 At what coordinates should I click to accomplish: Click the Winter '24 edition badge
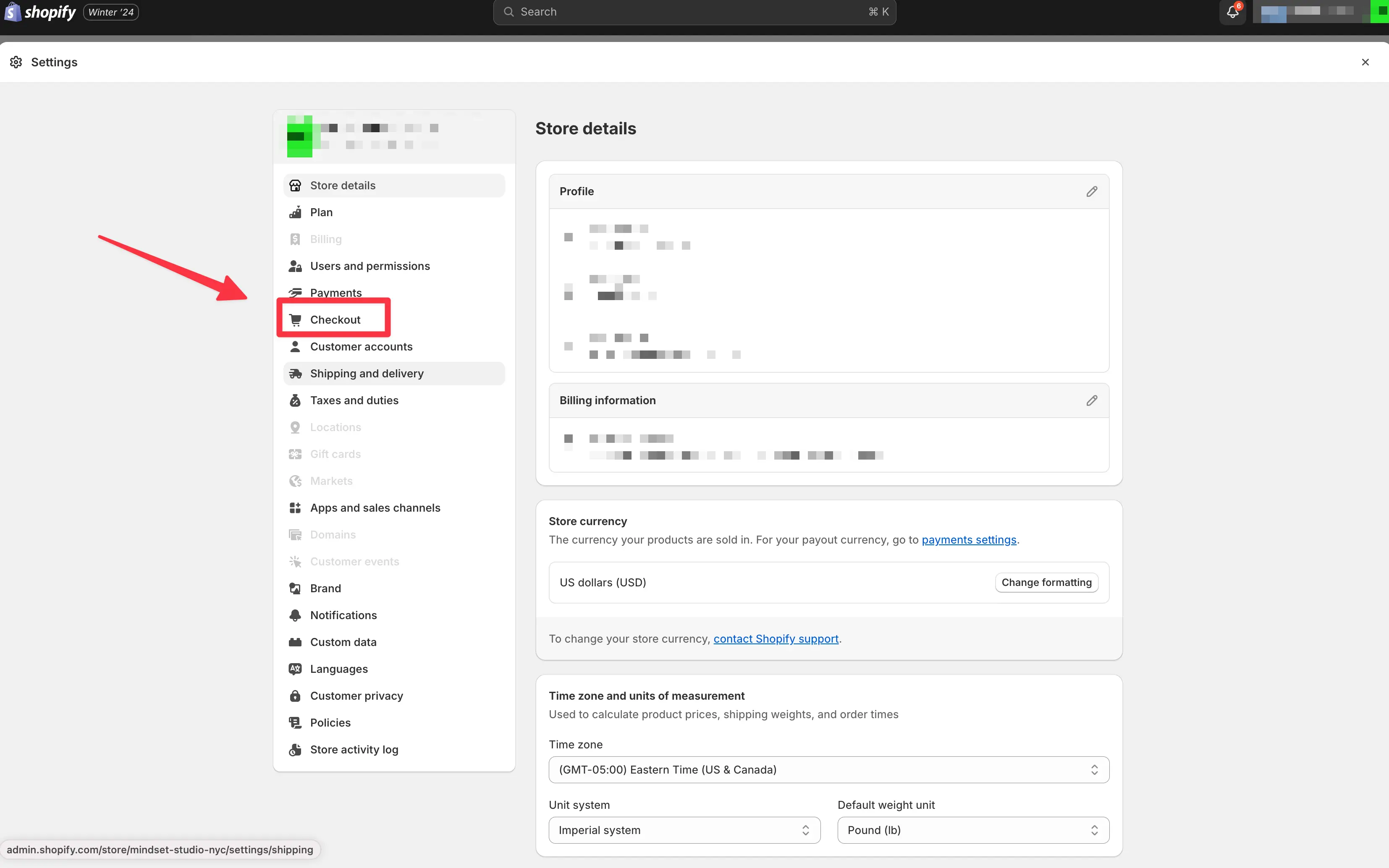(x=111, y=12)
